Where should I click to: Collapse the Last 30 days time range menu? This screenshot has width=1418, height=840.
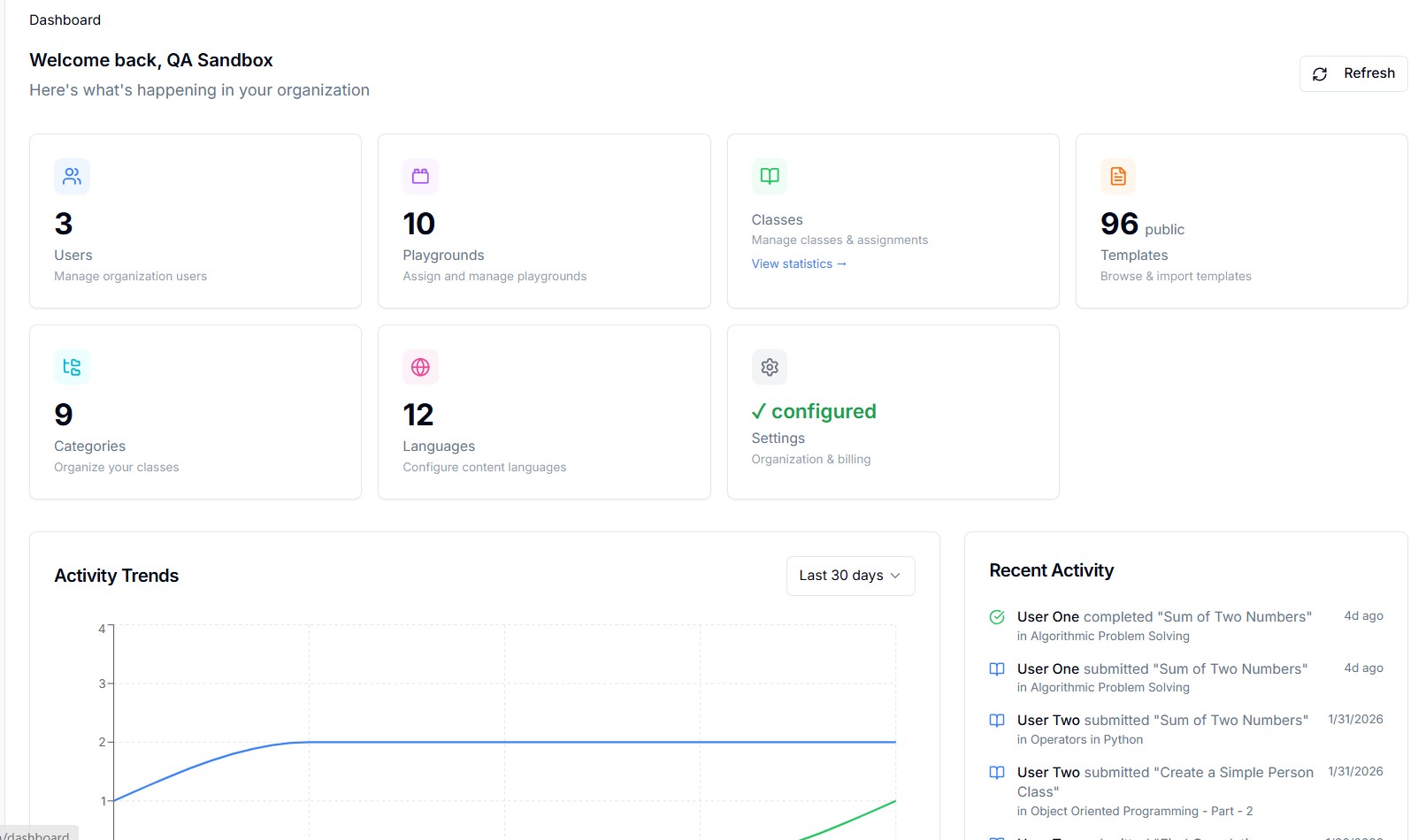(849, 576)
